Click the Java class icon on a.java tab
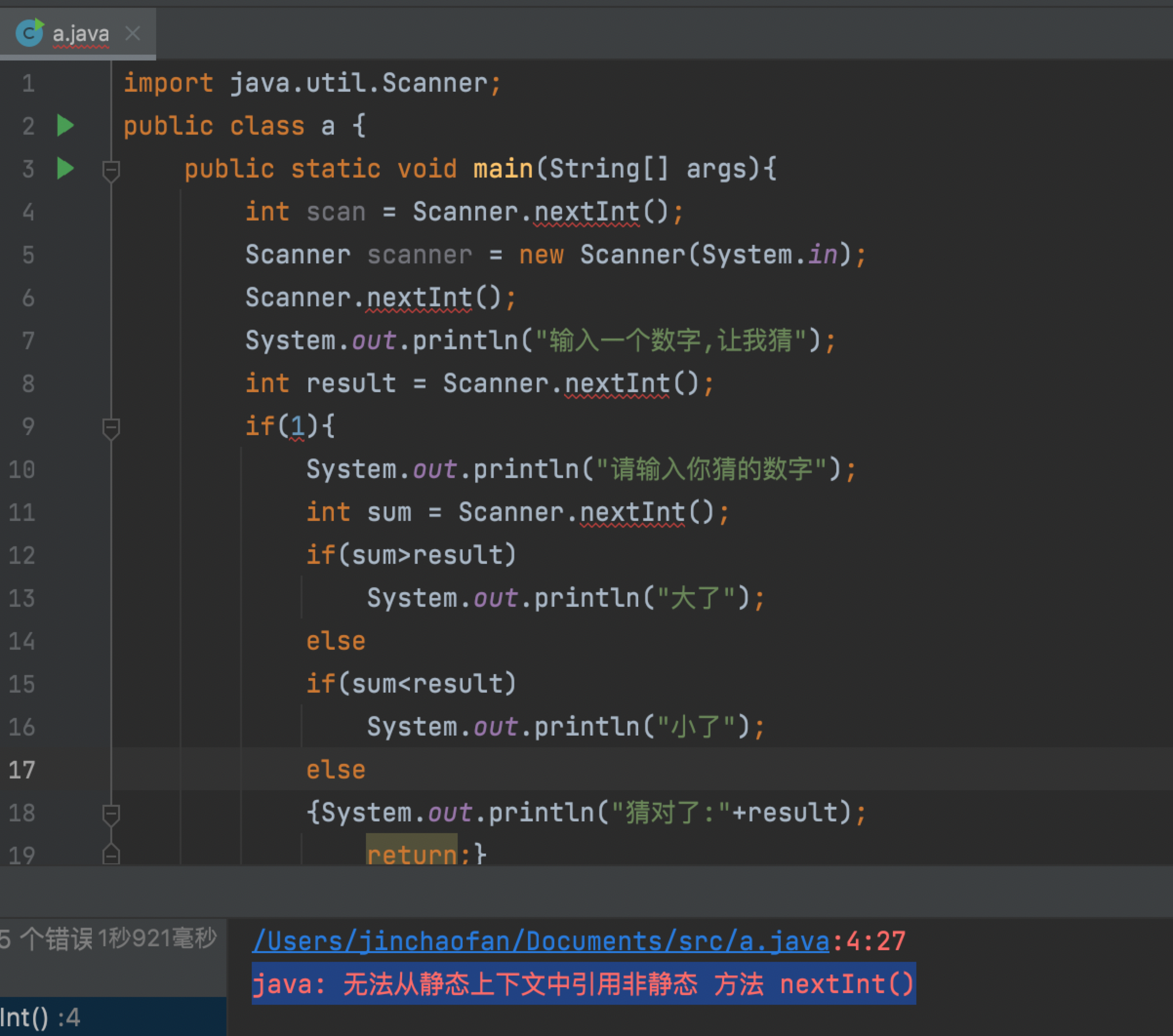1173x1036 pixels. [x=29, y=33]
